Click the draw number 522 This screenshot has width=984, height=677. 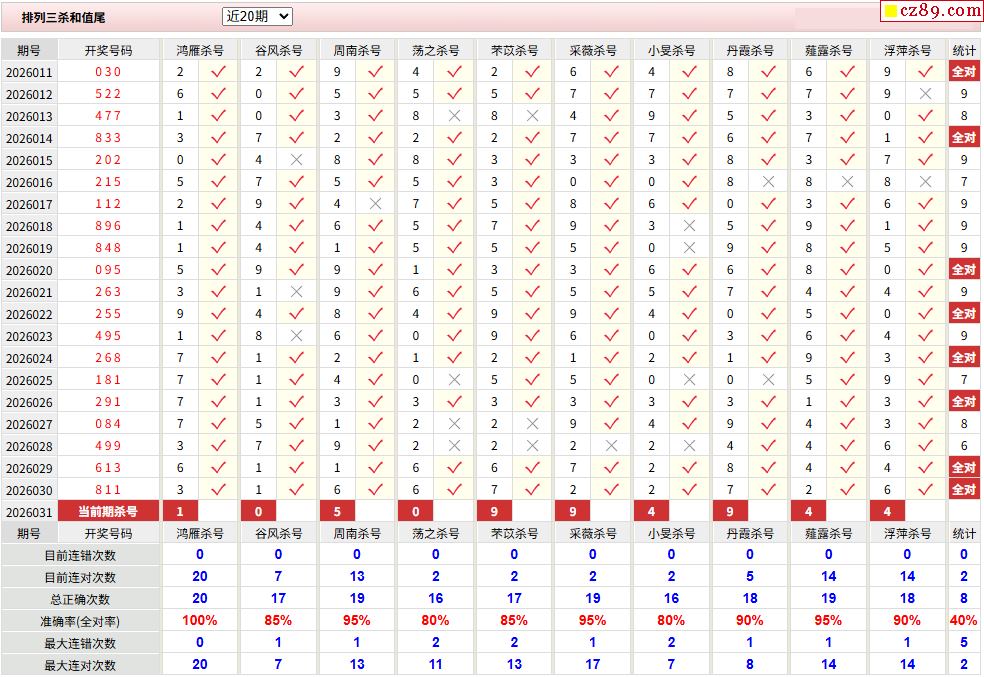coord(108,94)
